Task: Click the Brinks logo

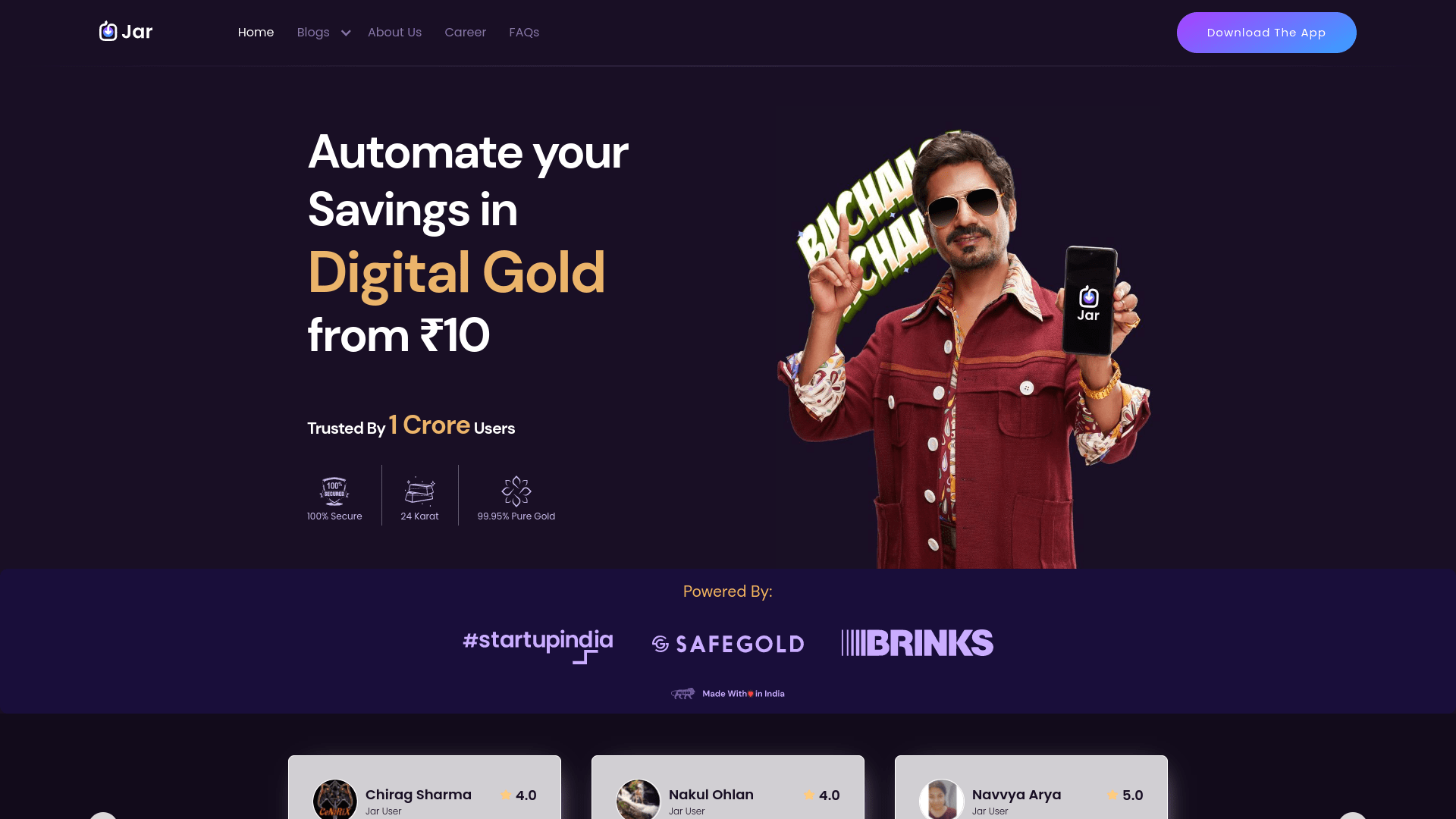Action: [917, 642]
